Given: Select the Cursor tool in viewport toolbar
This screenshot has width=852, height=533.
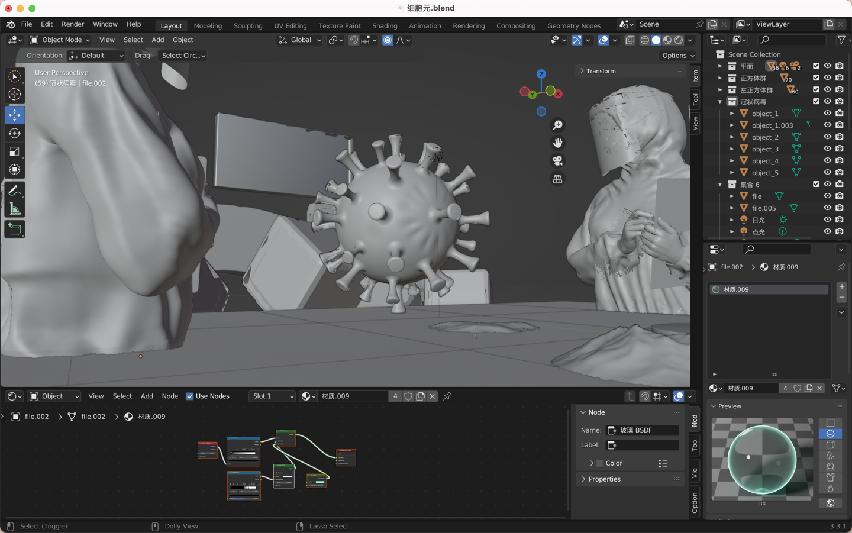Looking at the screenshot, I should point(15,95).
